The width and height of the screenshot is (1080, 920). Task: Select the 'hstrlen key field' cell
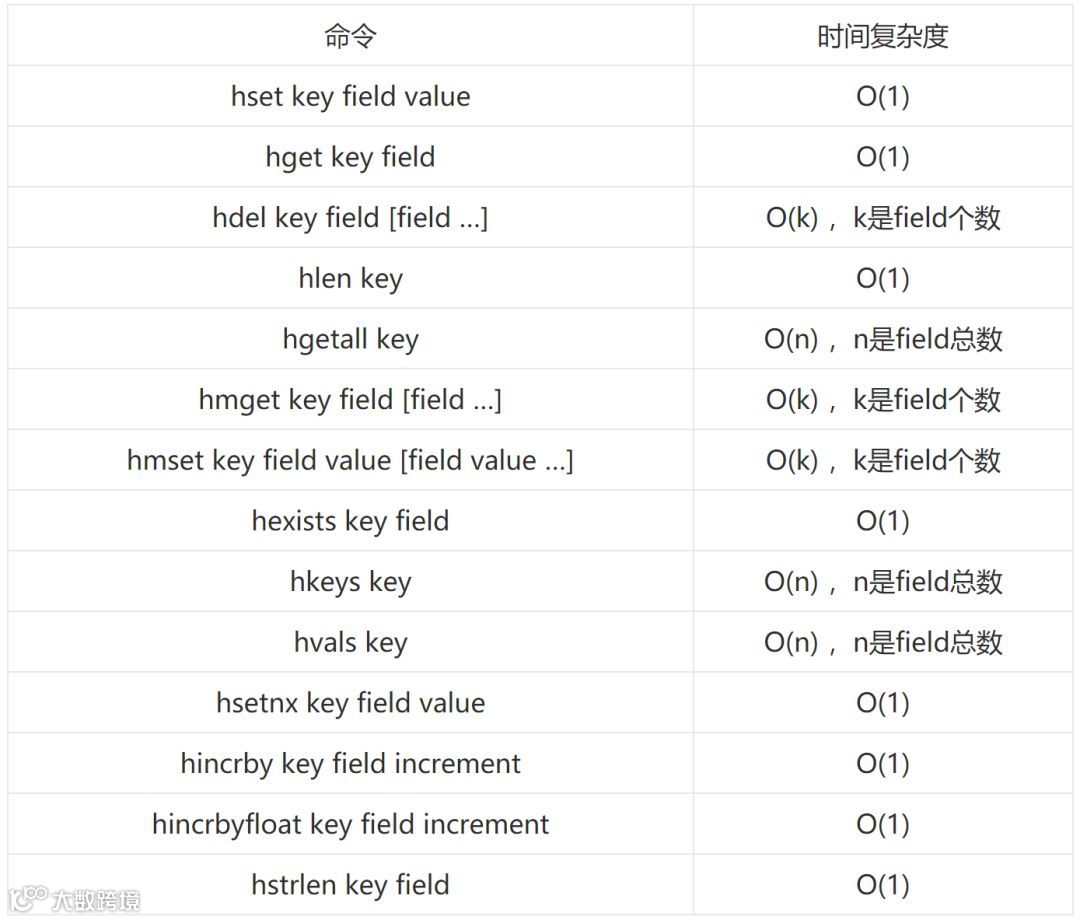351,884
